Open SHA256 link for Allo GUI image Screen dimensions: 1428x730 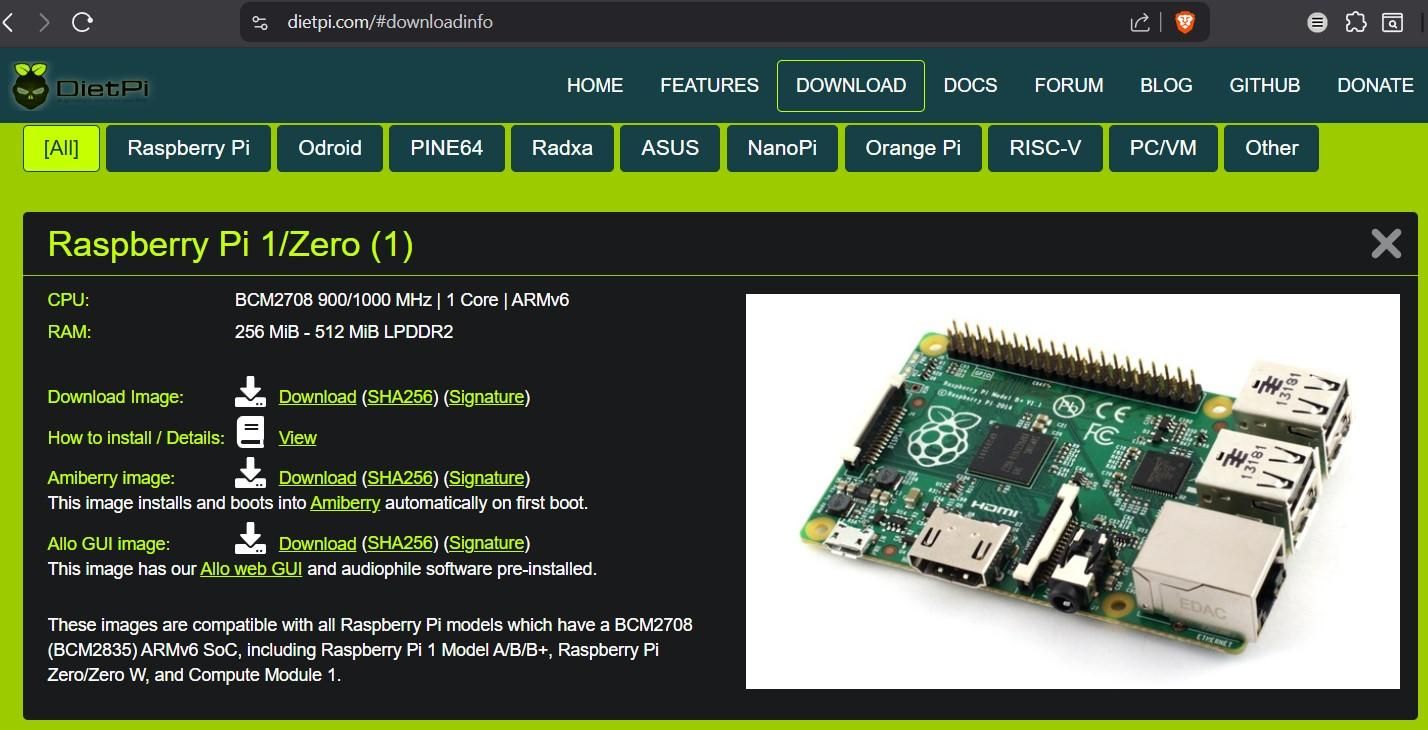coord(400,543)
